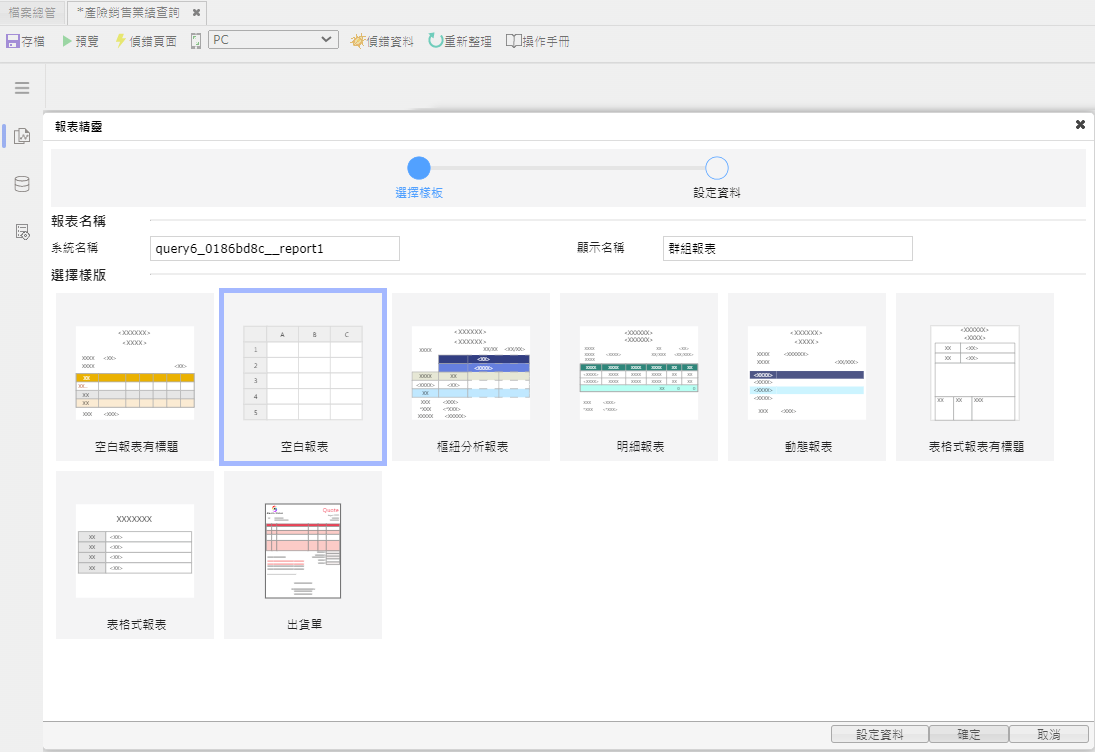Viewport: 1095px width, 752px height.
Task: Switch to the 產險銷售業績查詢 tab
Action: click(128, 13)
